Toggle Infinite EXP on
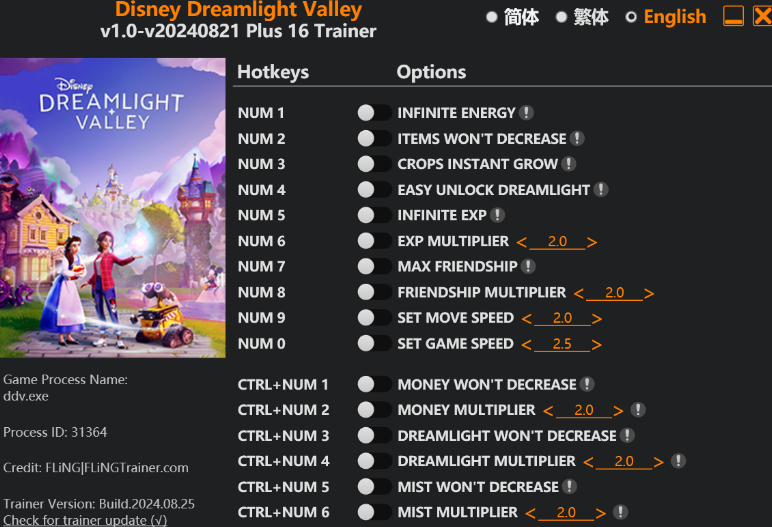The height and width of the screenshot is (527, 772). pyautogui.click(x=374, y=215)
